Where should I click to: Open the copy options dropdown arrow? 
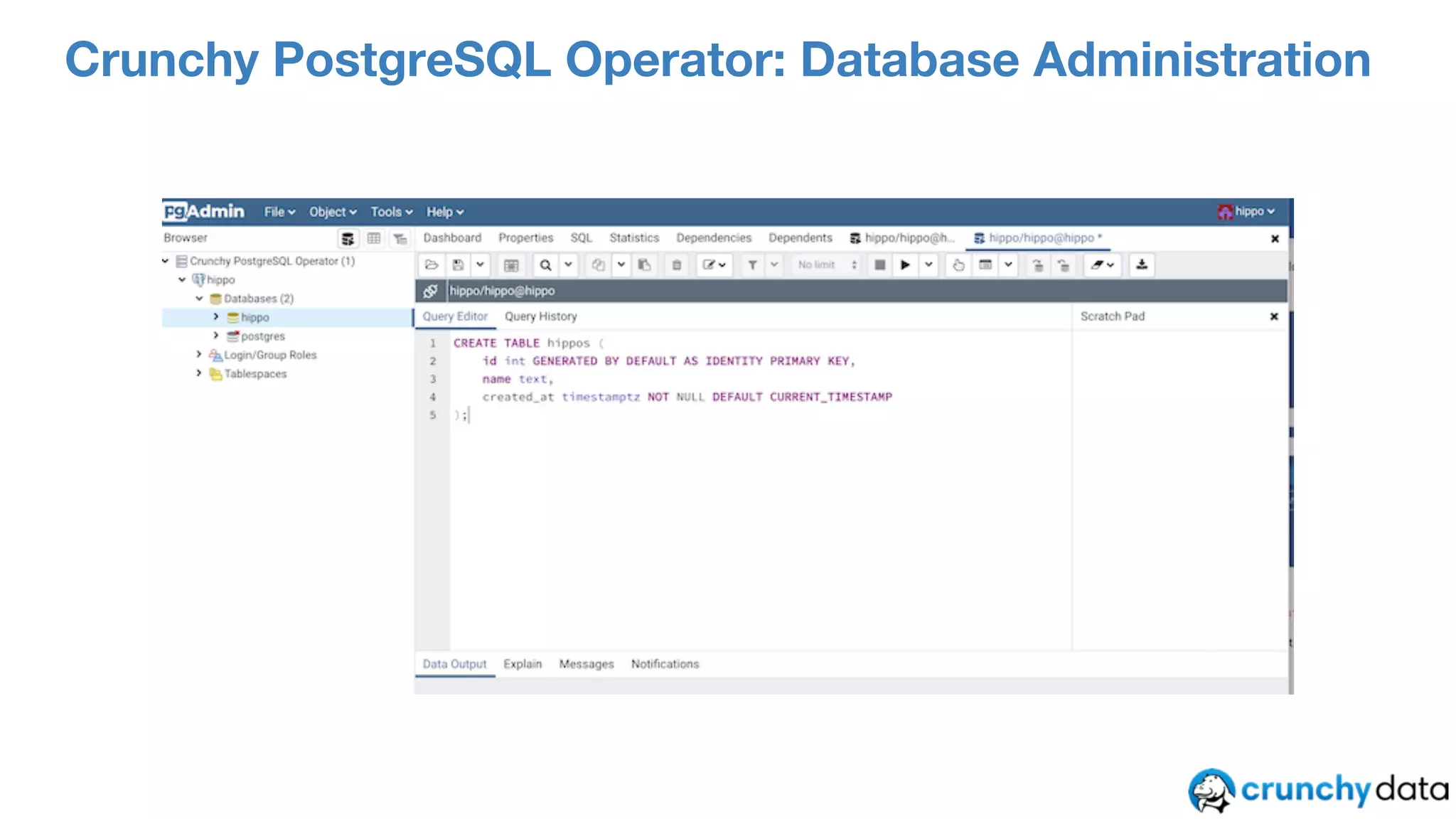point(621,265)
